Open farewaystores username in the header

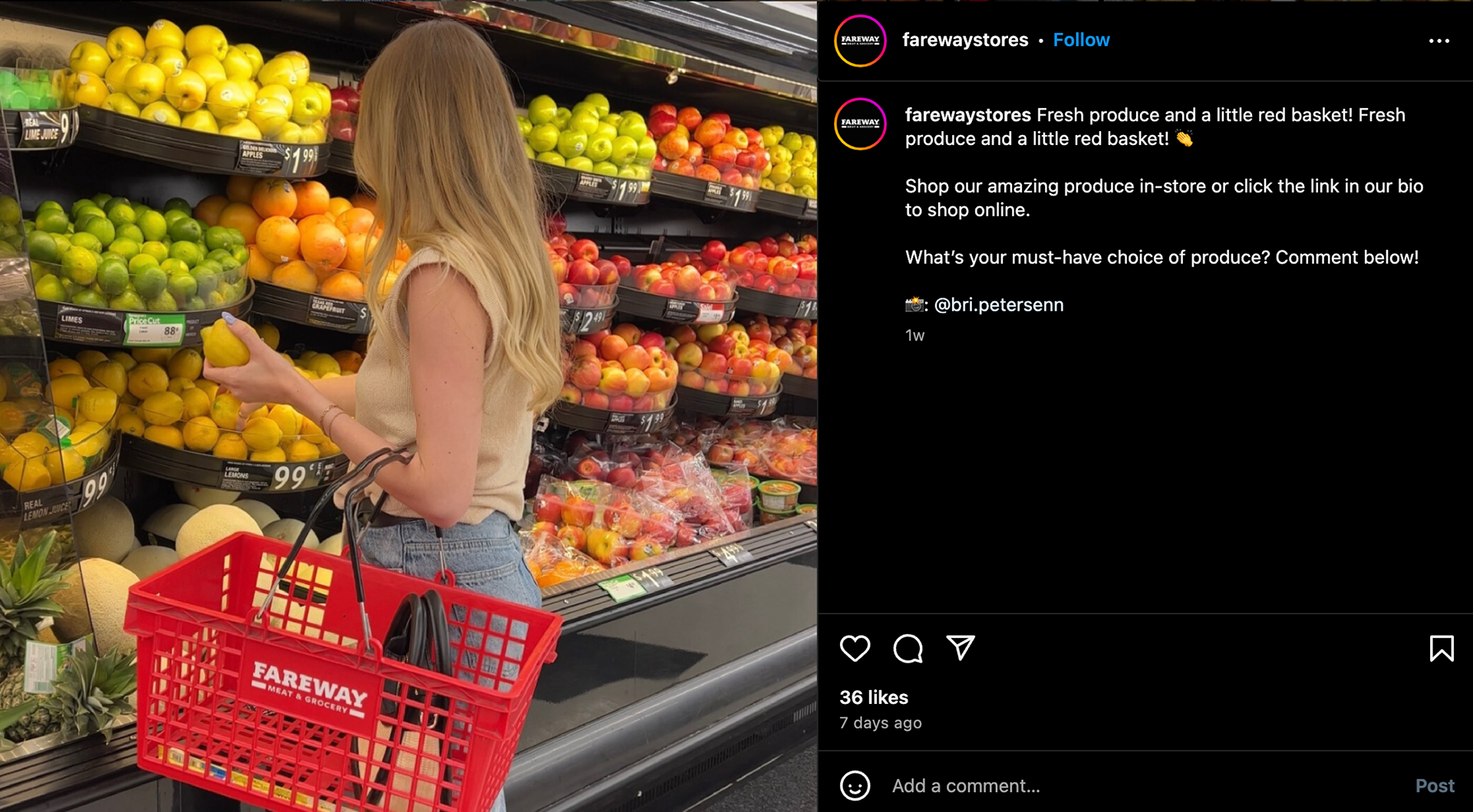tap(965, 40)
